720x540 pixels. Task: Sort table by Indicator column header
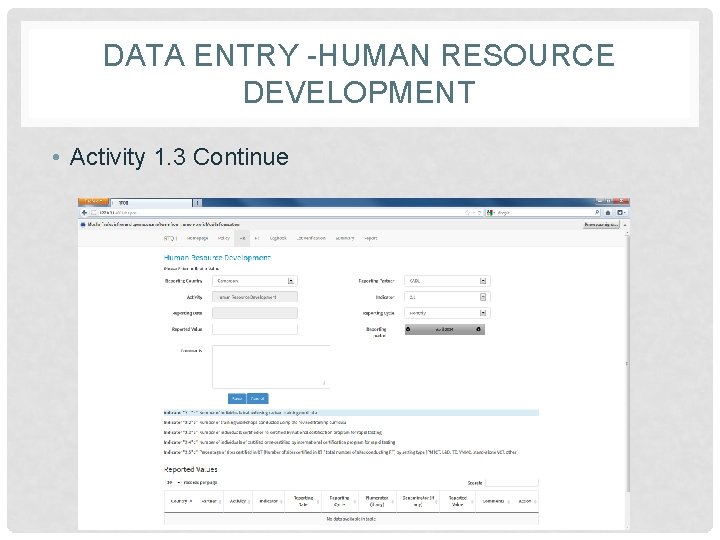(269, 501)
